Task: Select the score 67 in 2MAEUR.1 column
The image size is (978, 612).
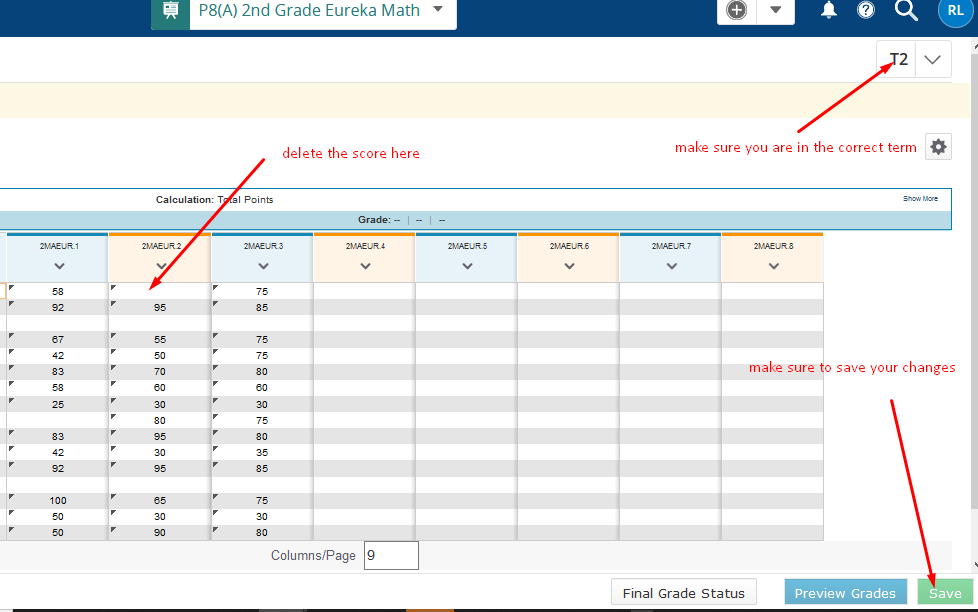Action: [x=57, y=339]
